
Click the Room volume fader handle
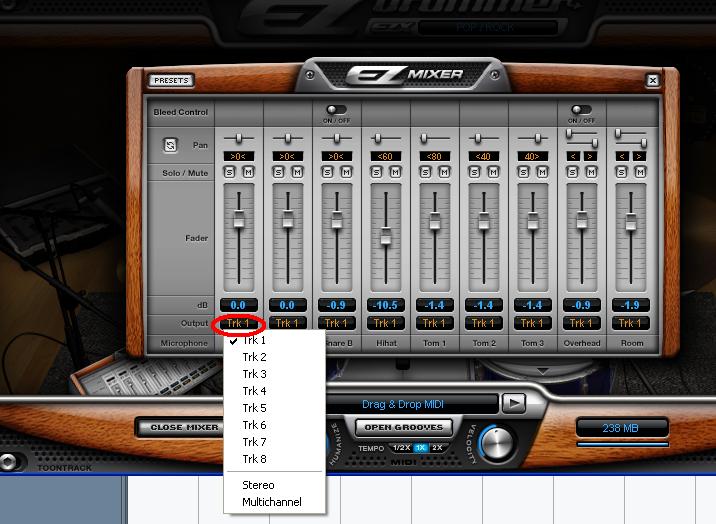[631, 222]
